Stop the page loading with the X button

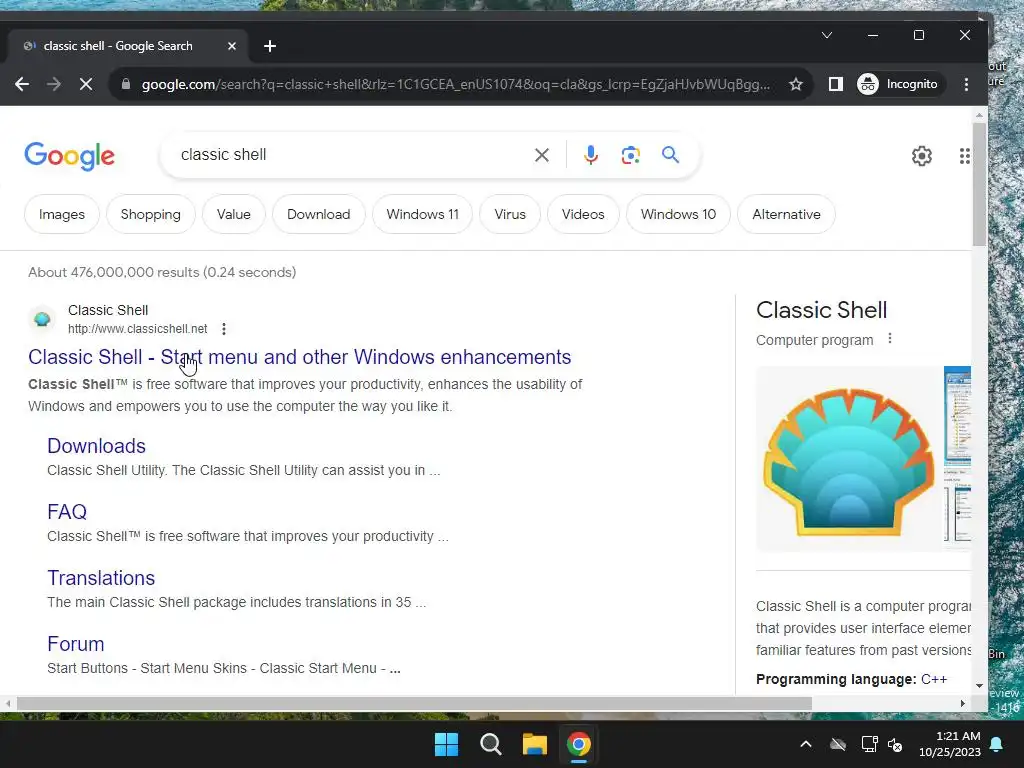(86, 84)
